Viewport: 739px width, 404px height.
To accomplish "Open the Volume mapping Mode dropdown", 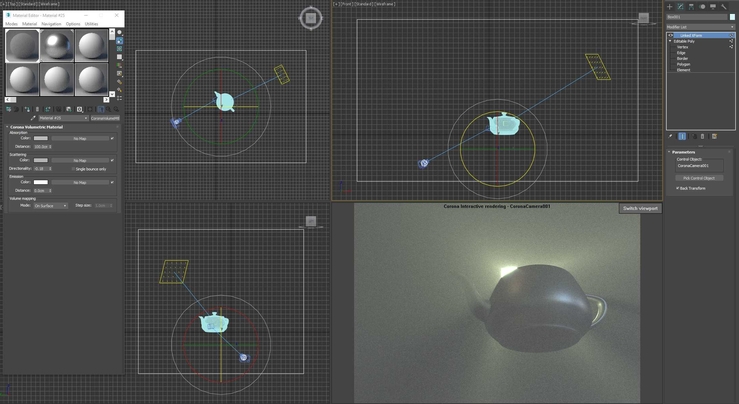I will click(50, 206).
